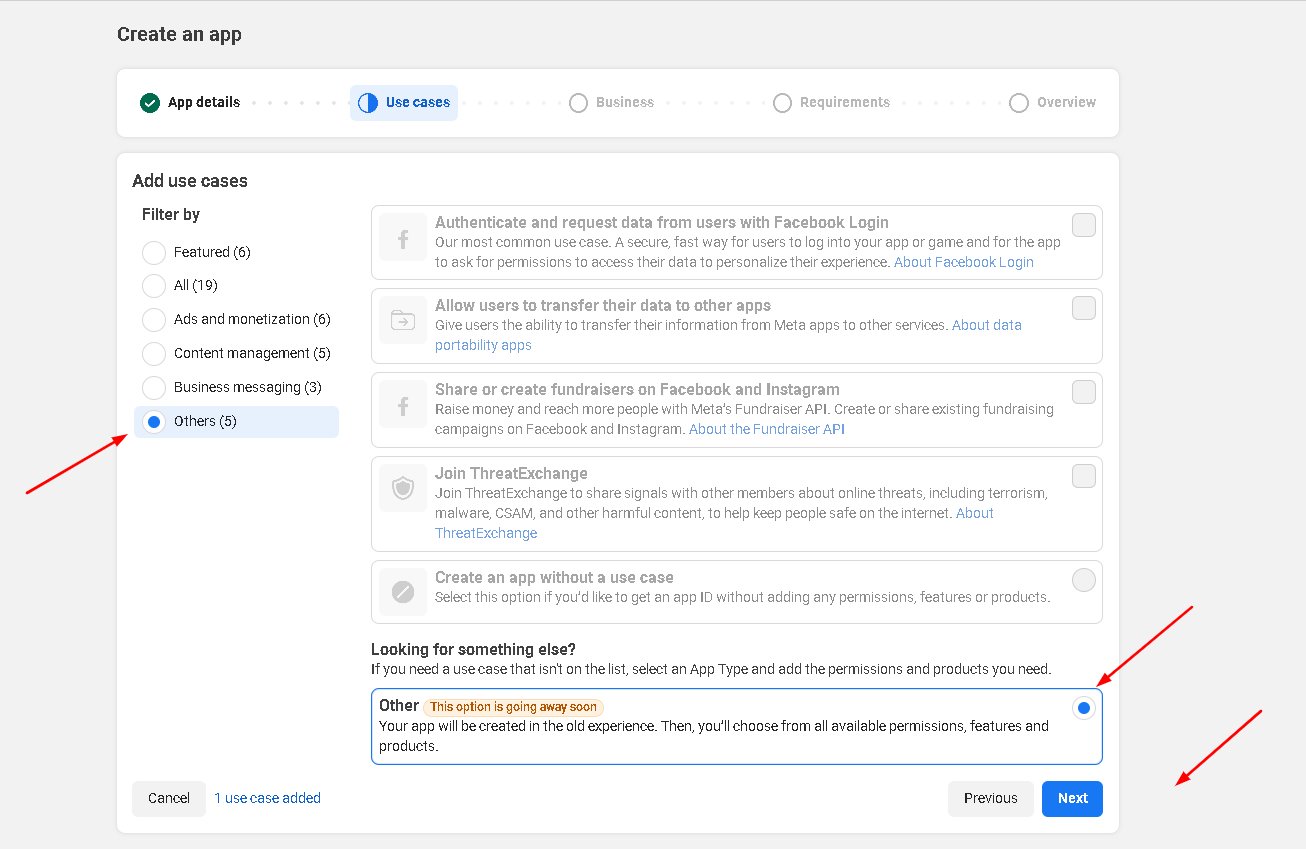The height and width of the screenshot is (849, 1306).
Task: Open the About Facebook Login link
Action: coord(963,262)
